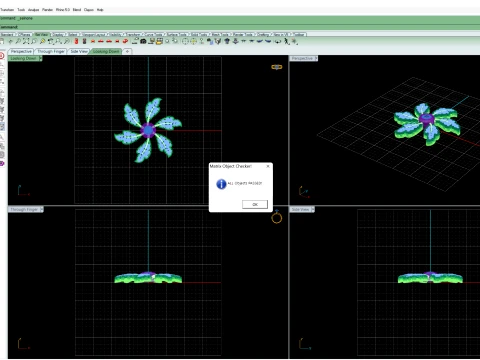Click the gold ring front-view icon
The image size is (480, 360).
[x=277, y=217]
